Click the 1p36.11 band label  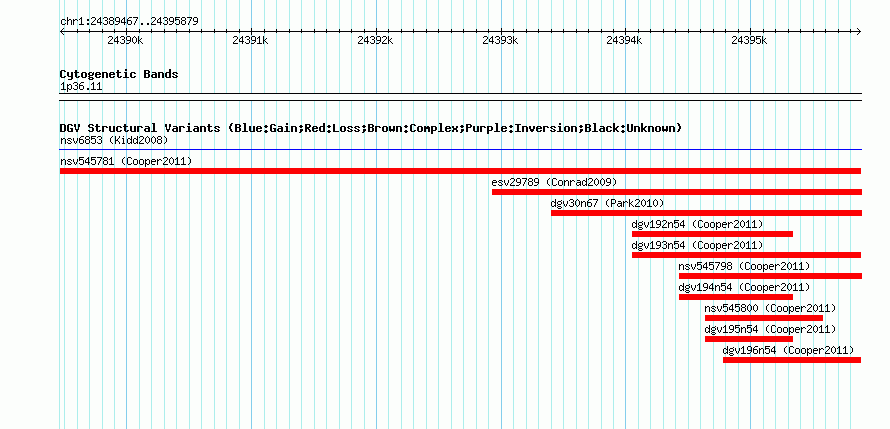(81, 87)
